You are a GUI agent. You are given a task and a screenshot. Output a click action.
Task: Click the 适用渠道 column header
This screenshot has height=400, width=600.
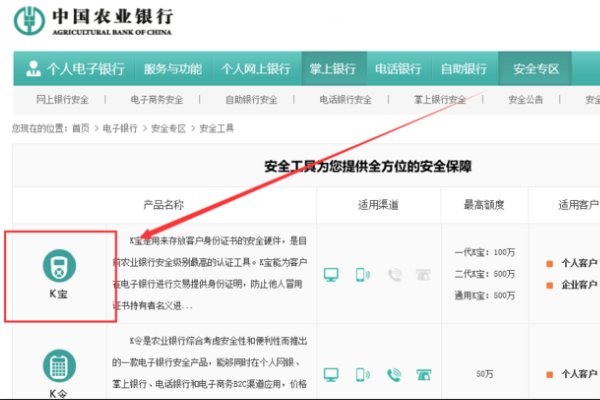click(378, 205)
